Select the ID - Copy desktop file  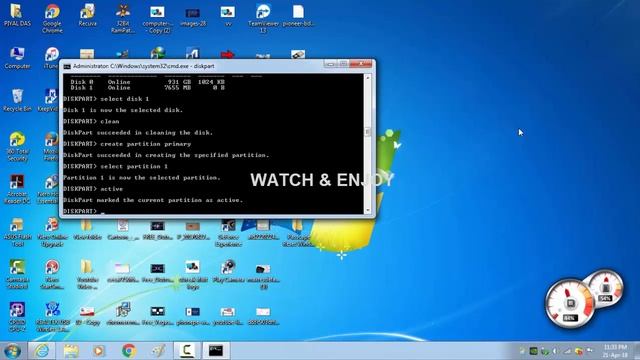pyautogui.click(x=87, y=314)
